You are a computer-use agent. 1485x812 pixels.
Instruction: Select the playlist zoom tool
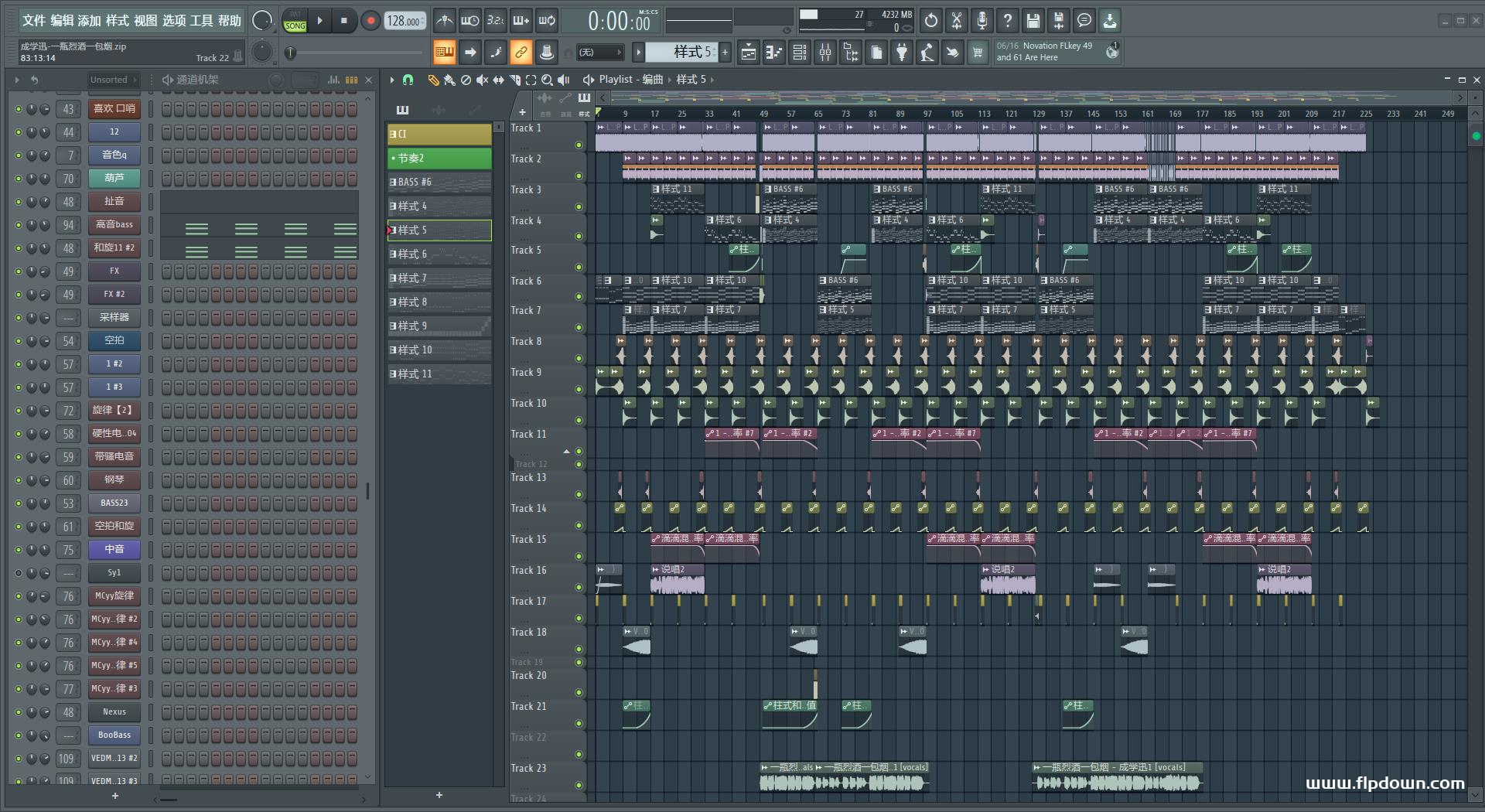coord(547,80)
